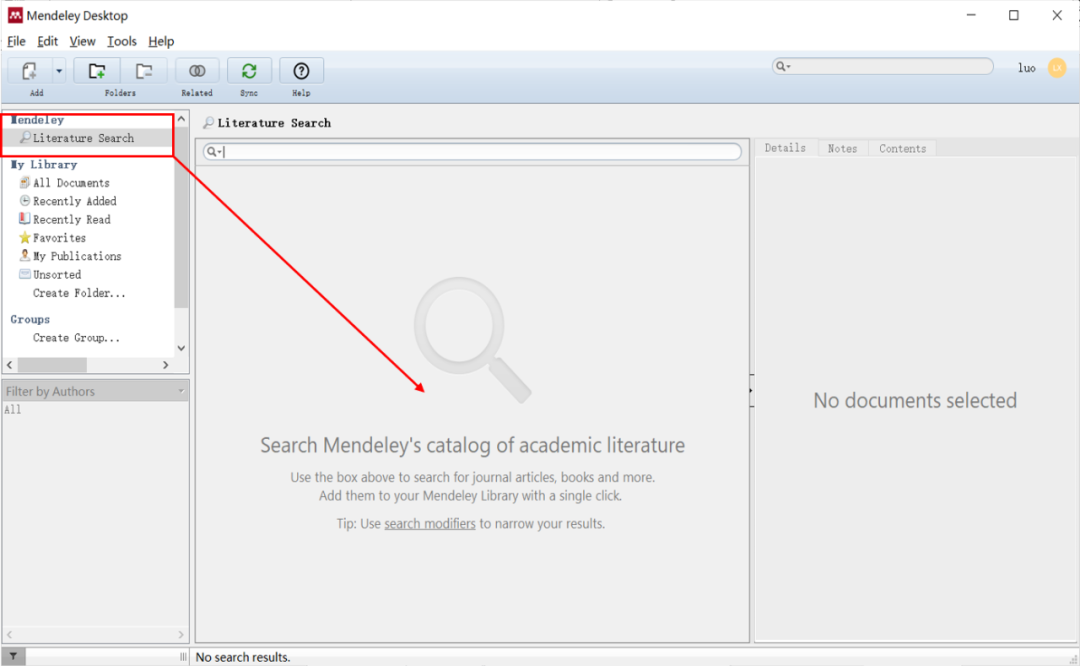The image size is (1080, 666).
Task: Click the Unsorted folder icon
Action: pyautogui.click(x=25, y=274)
